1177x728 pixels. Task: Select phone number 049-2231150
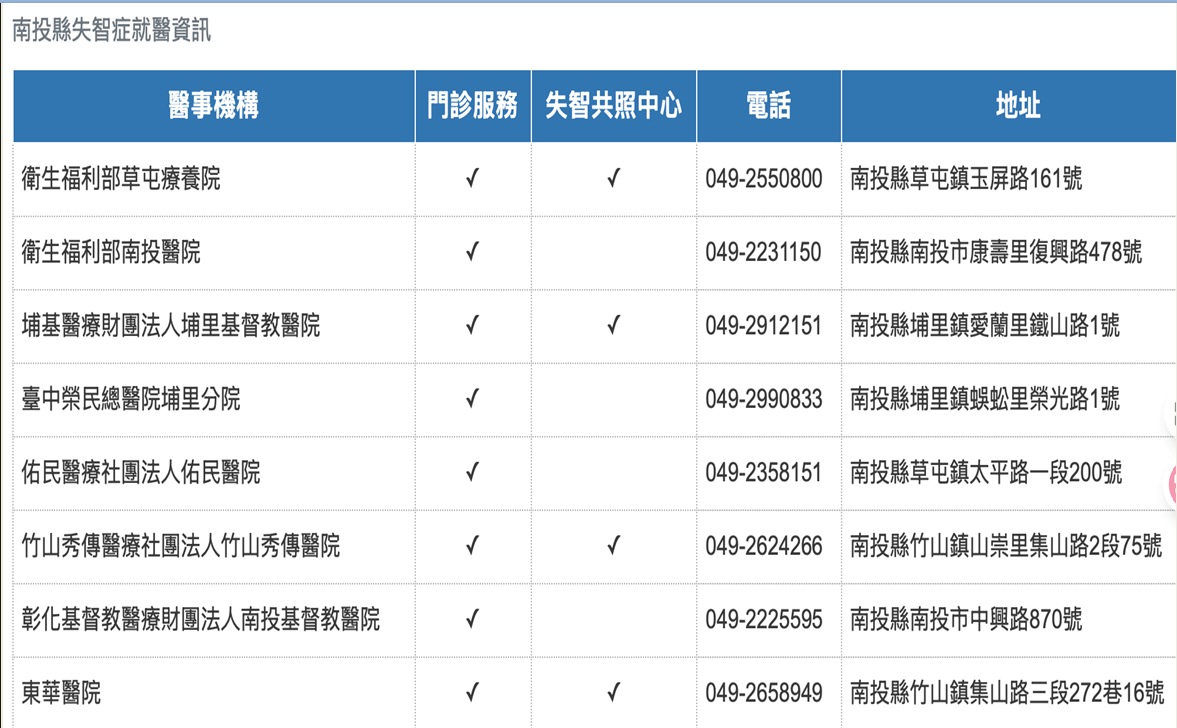click(x=763, y=252)
